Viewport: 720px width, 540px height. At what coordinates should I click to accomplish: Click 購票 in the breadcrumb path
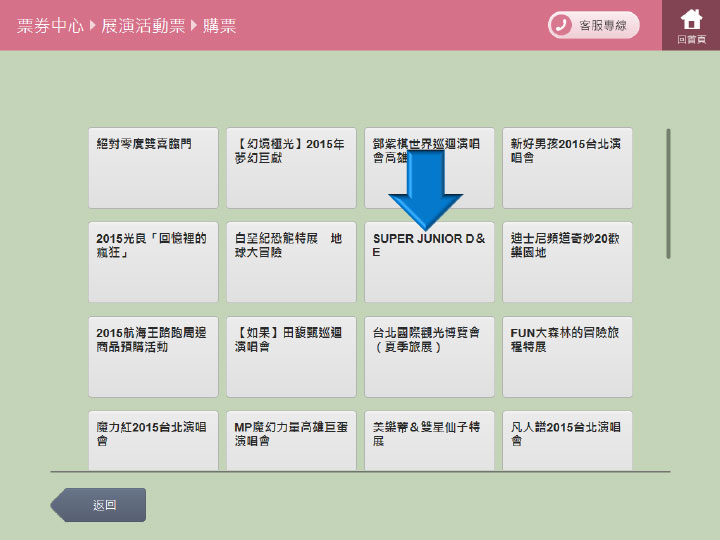pyautogui.click(x=221, y=26)
